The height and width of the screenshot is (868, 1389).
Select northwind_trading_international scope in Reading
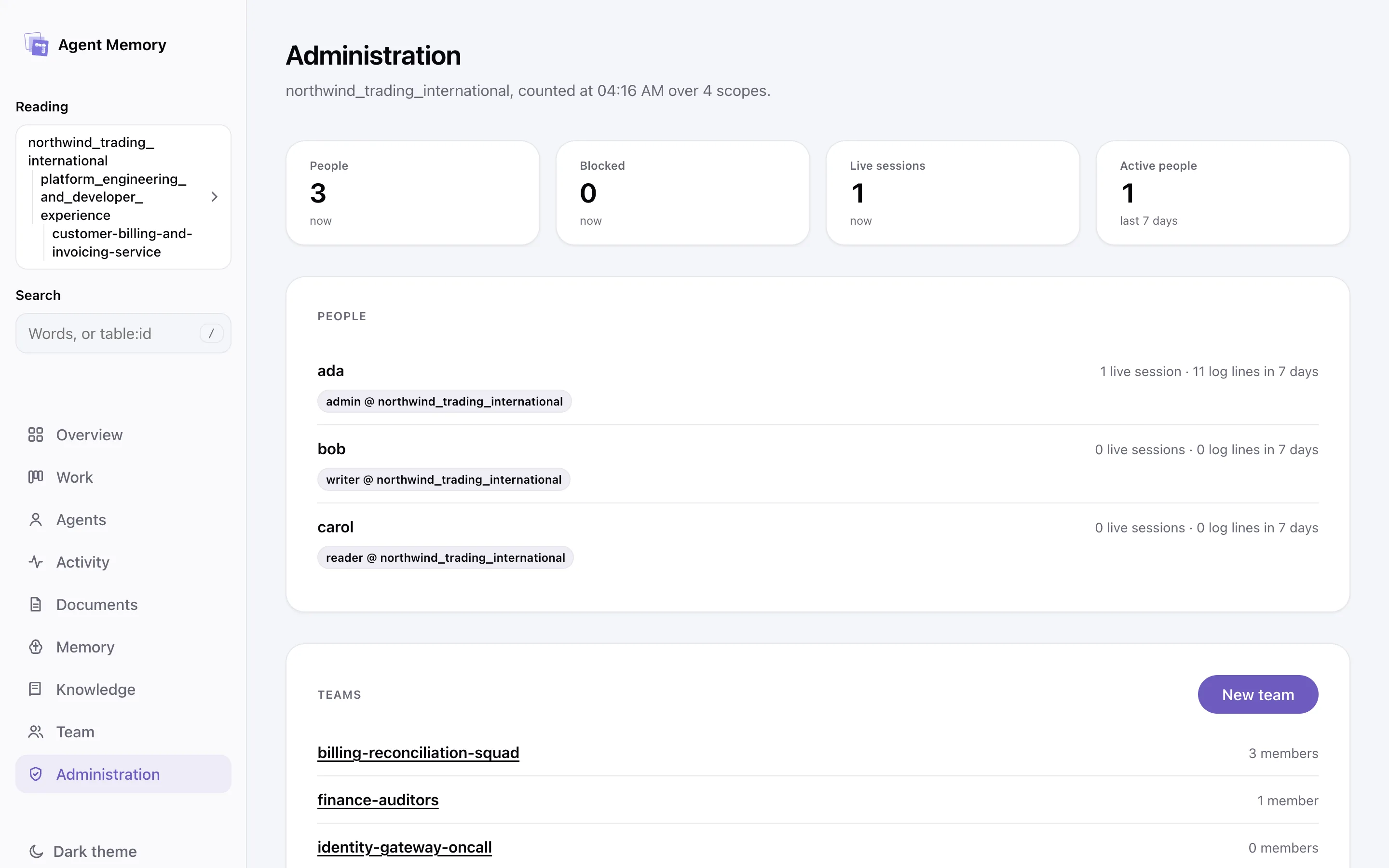(x=91, y=151)
